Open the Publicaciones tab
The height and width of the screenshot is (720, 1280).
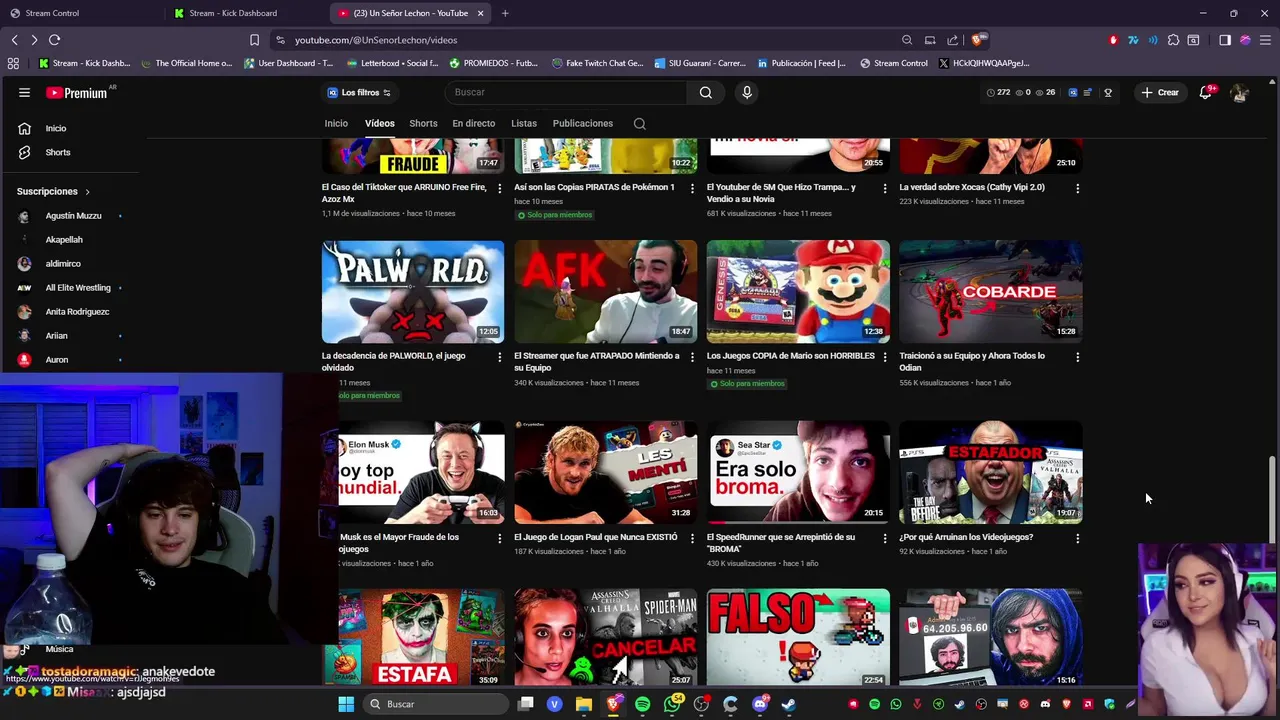[583, 124]
